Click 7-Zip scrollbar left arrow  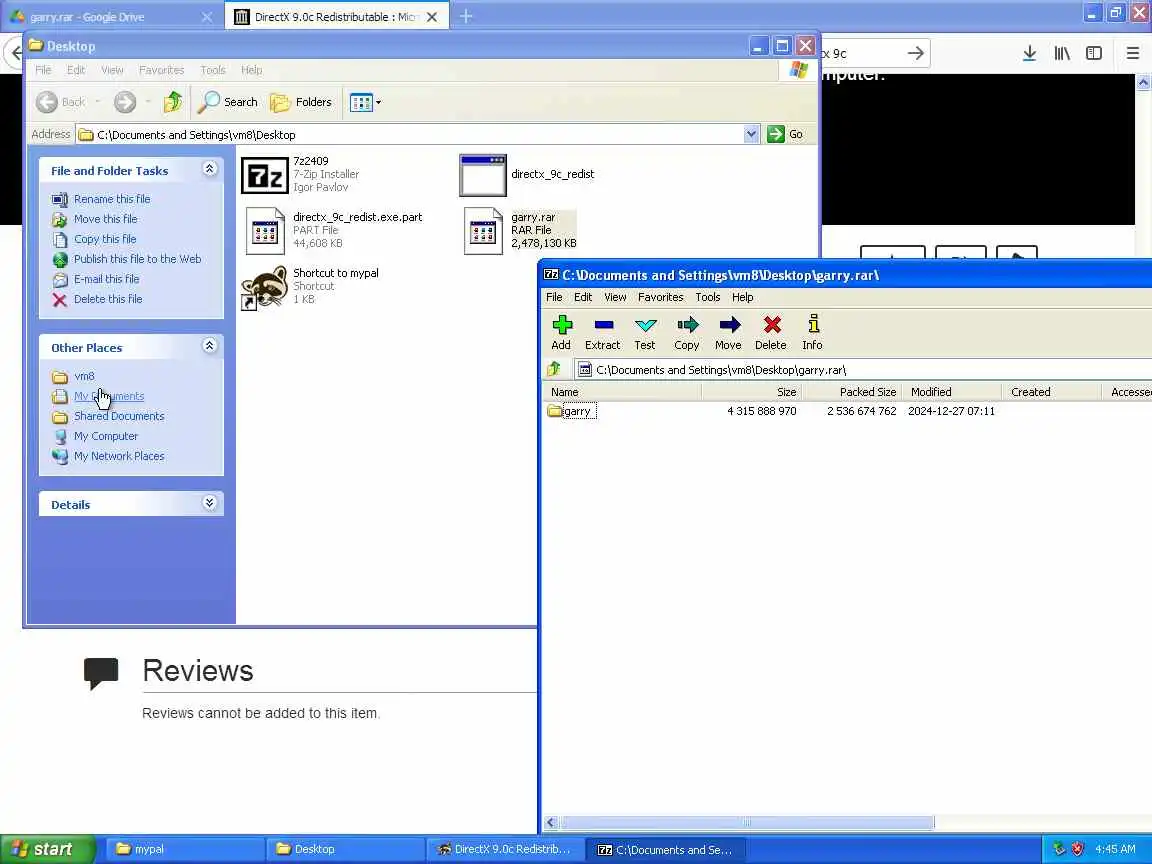pos(552,822)
